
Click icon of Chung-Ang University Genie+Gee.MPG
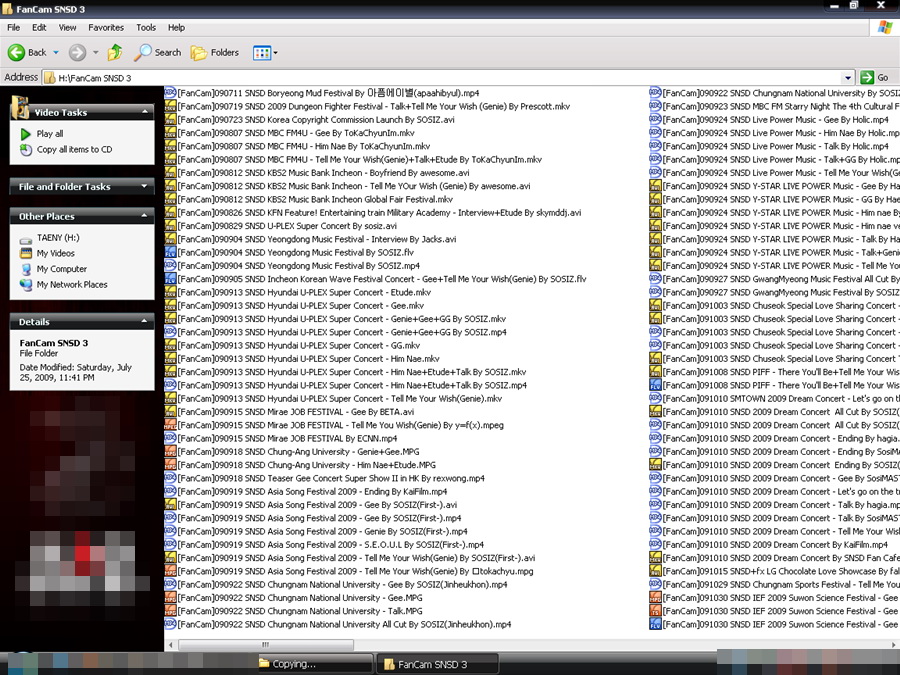[x=170, y=452]
